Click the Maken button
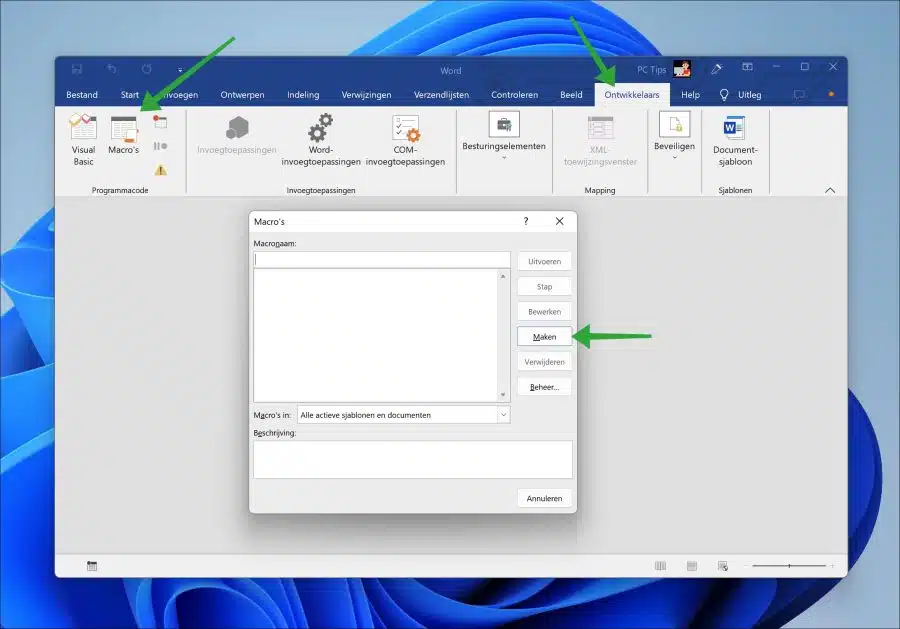Image resolution: width=900 pixels, height=629 pixels. (544, 337)
